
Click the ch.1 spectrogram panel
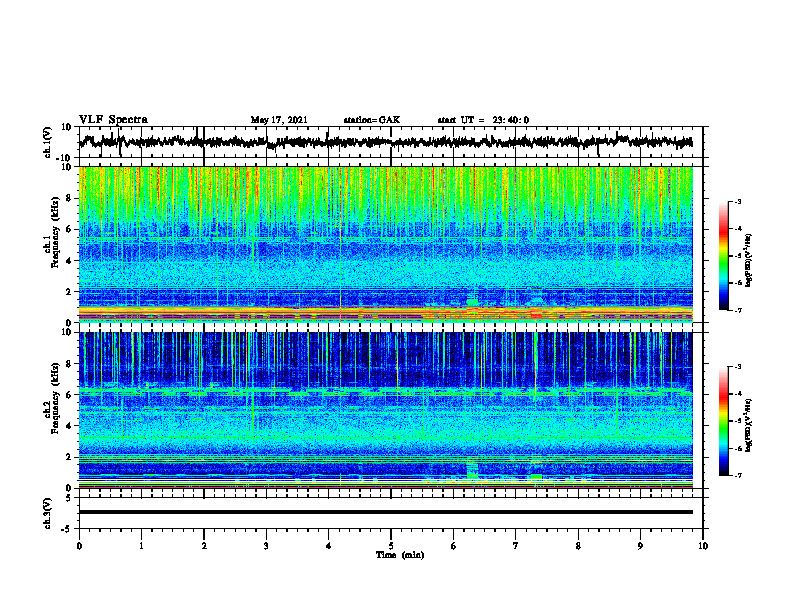[385, 244]
